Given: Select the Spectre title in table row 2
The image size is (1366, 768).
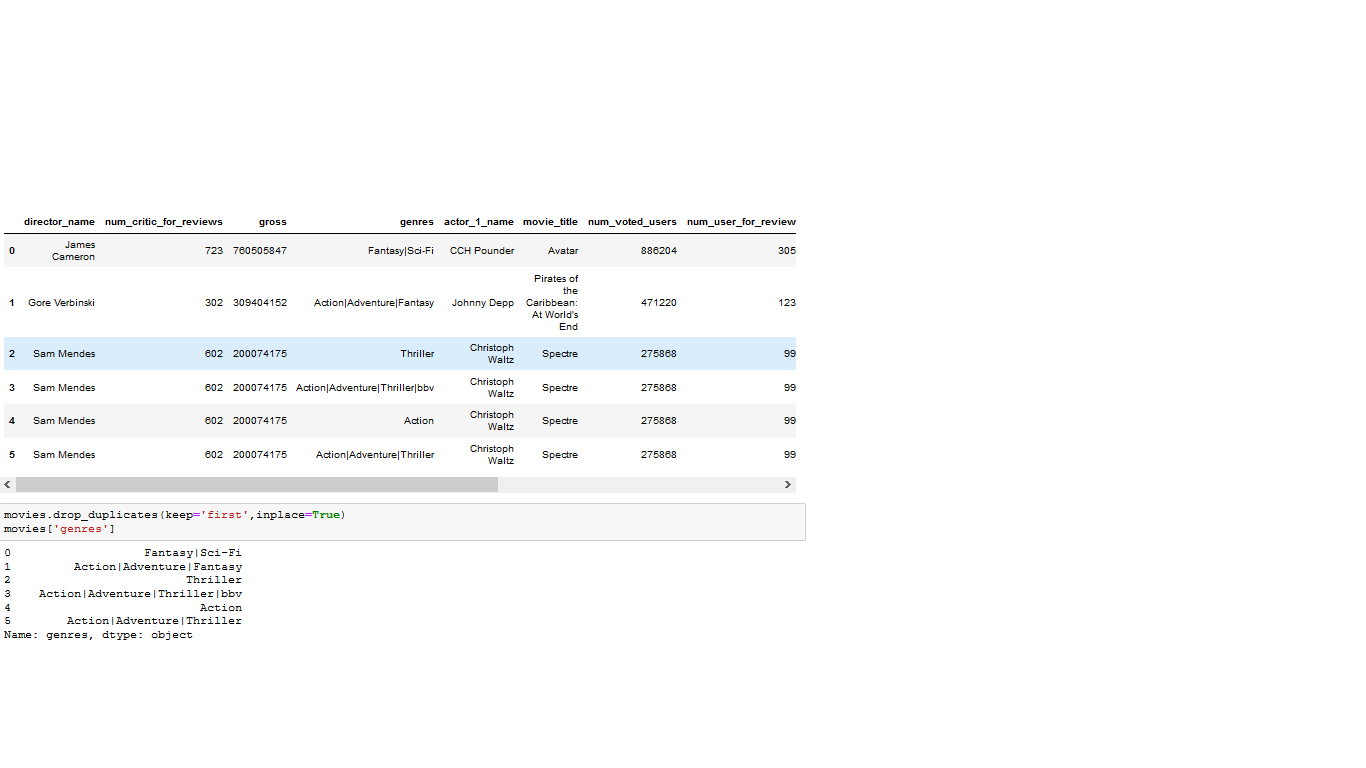Looking at the screenshot, I should (560, 354).
